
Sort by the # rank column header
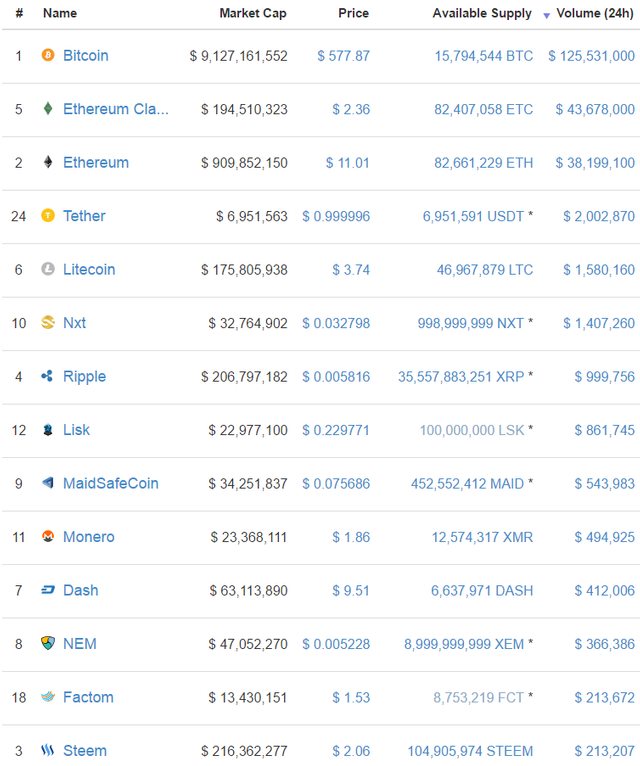(x=19, y=13)
